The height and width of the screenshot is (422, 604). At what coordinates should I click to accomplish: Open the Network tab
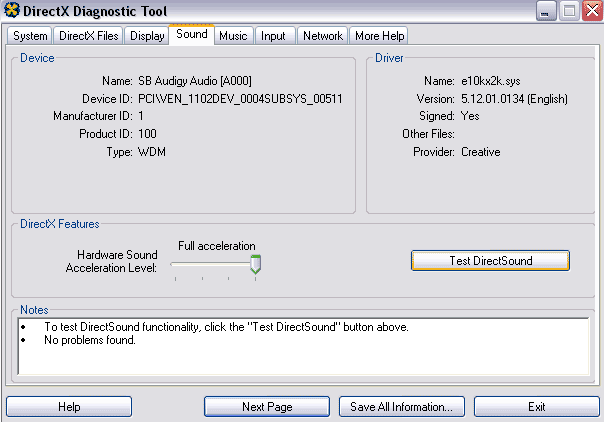coord(322,36)
